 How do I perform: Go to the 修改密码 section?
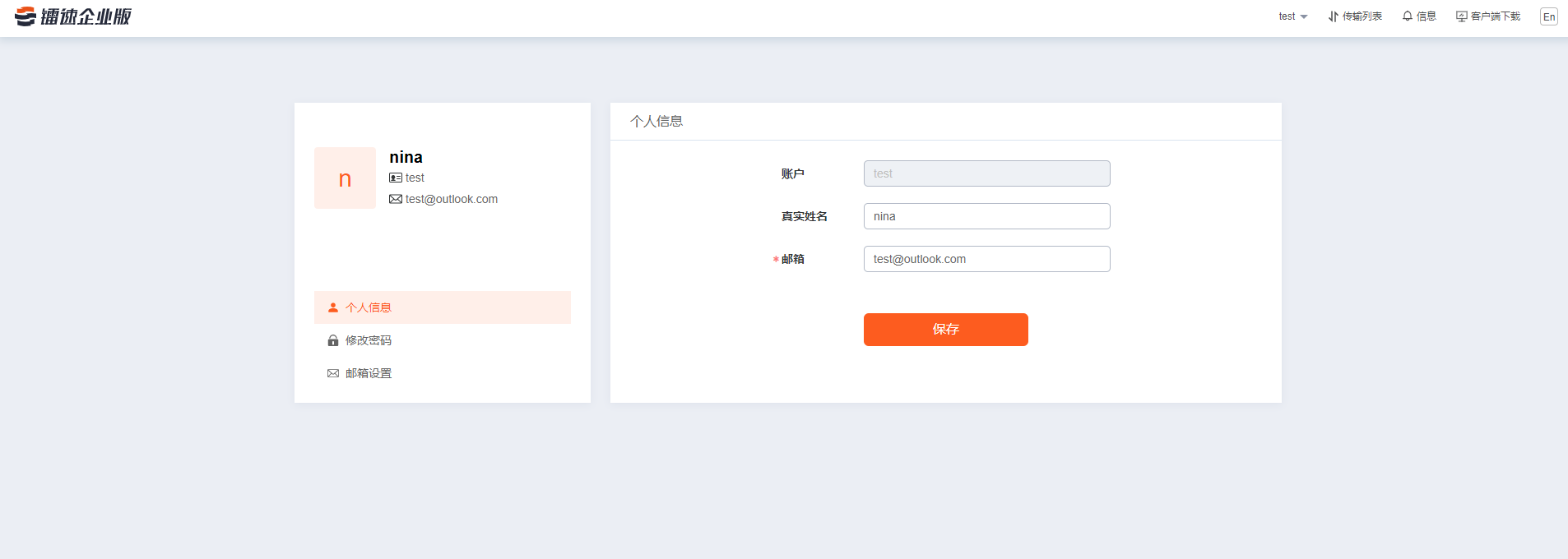(x=369, y=340)
